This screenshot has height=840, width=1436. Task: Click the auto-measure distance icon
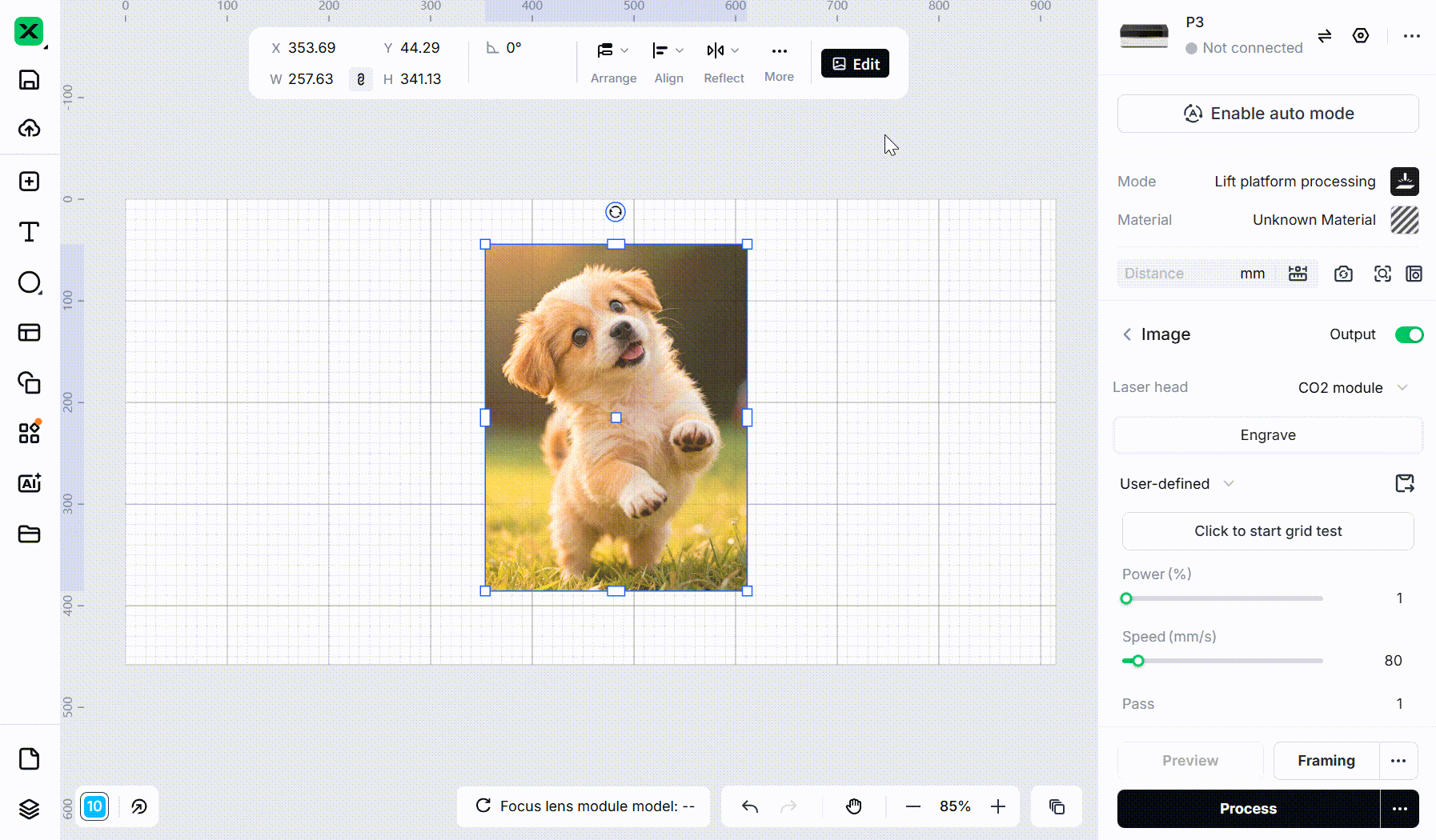[x=1298, y=274]
